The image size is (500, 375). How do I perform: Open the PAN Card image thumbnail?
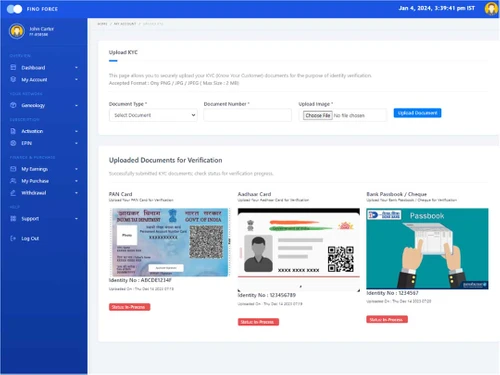[169, 242]
